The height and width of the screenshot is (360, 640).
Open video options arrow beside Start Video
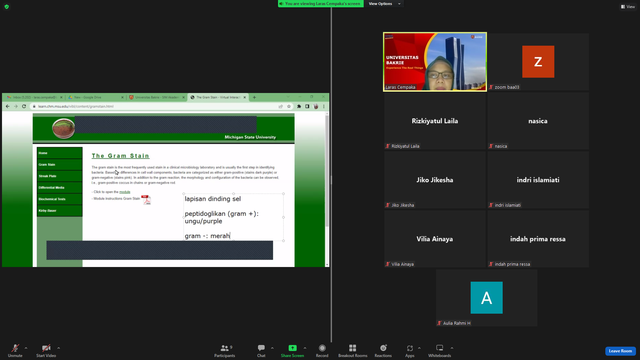coord(59,348)
